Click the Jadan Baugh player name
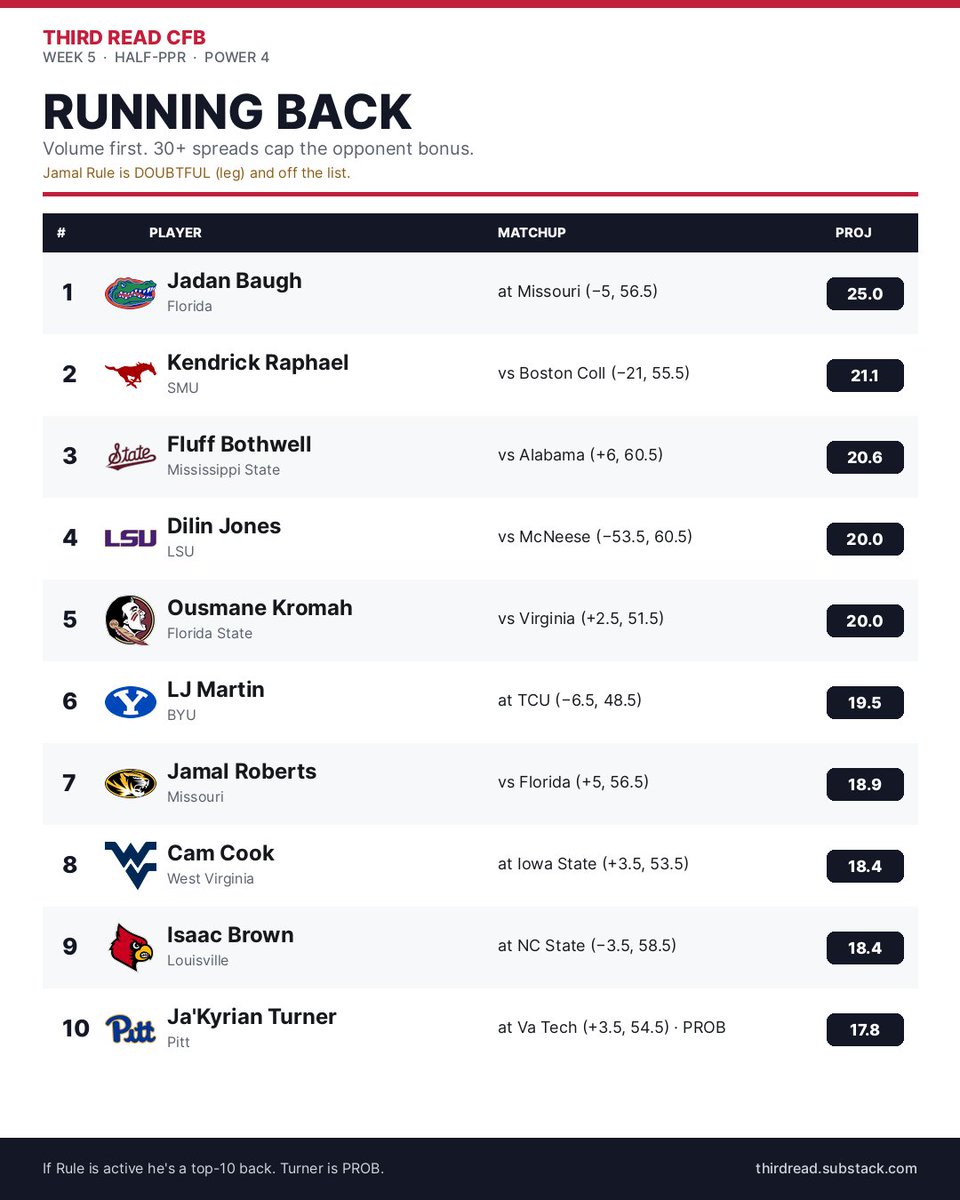This screenshot has width=960, height=1200. point(234,281)
